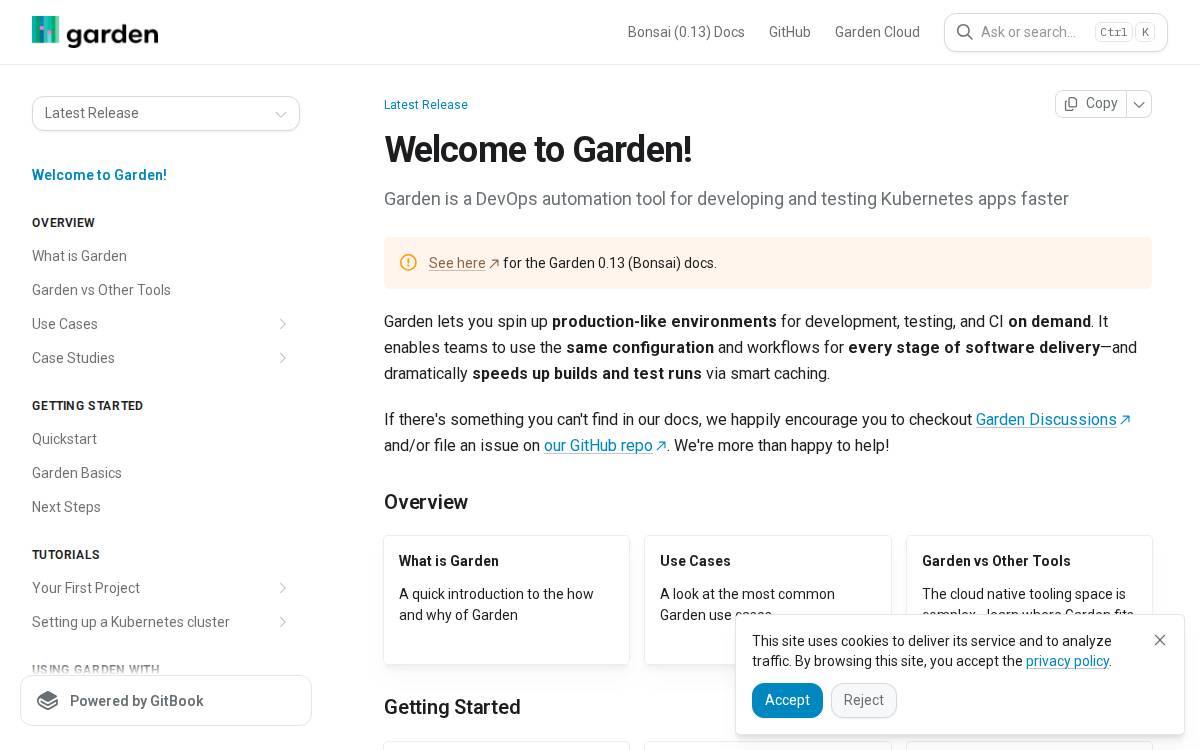Expand Setting up a Kubernetes cluster
The width and height of the screenshot is (1200, 750).
tap(283, 622)
